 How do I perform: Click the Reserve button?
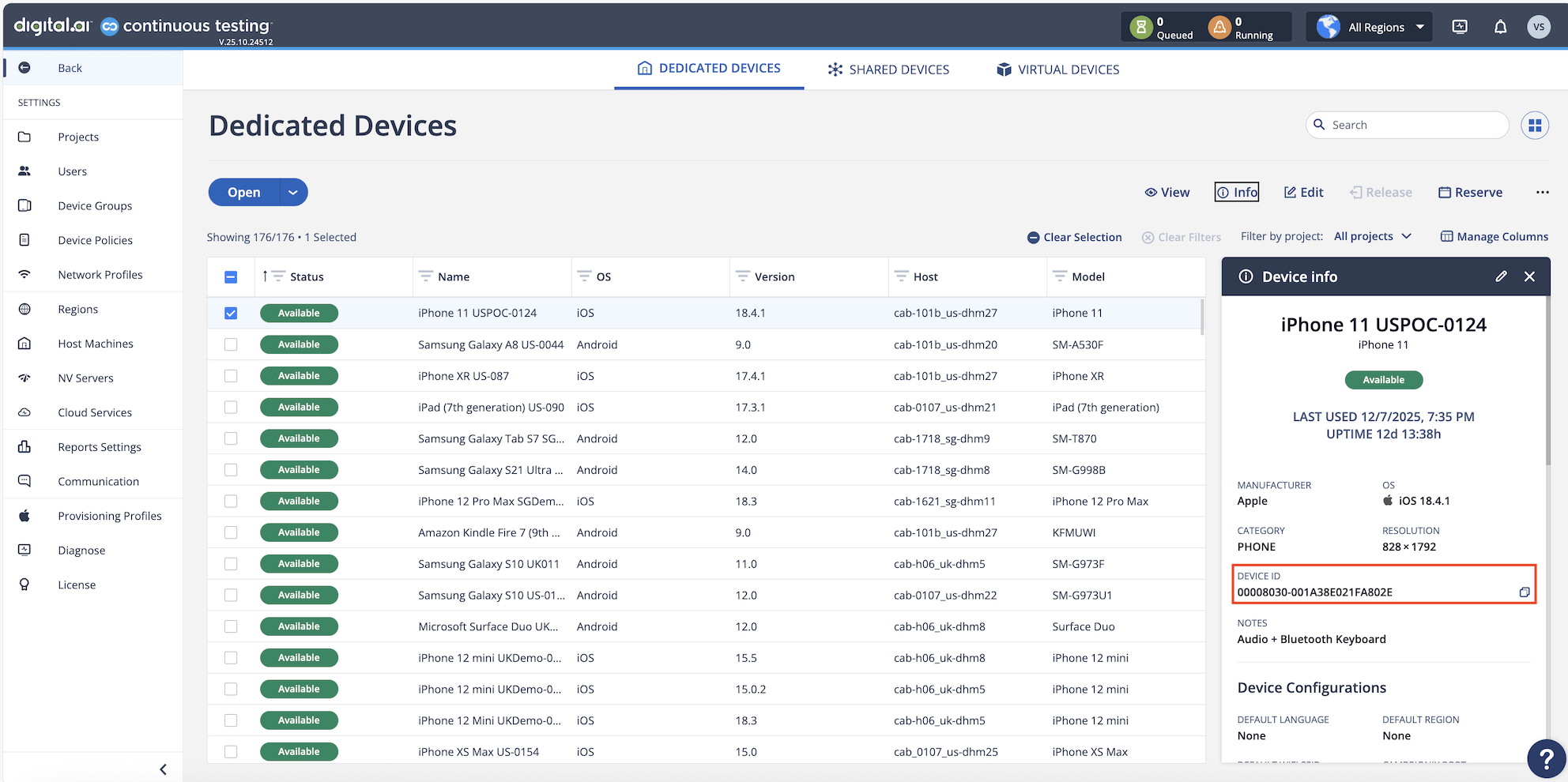click(1470, 193)
